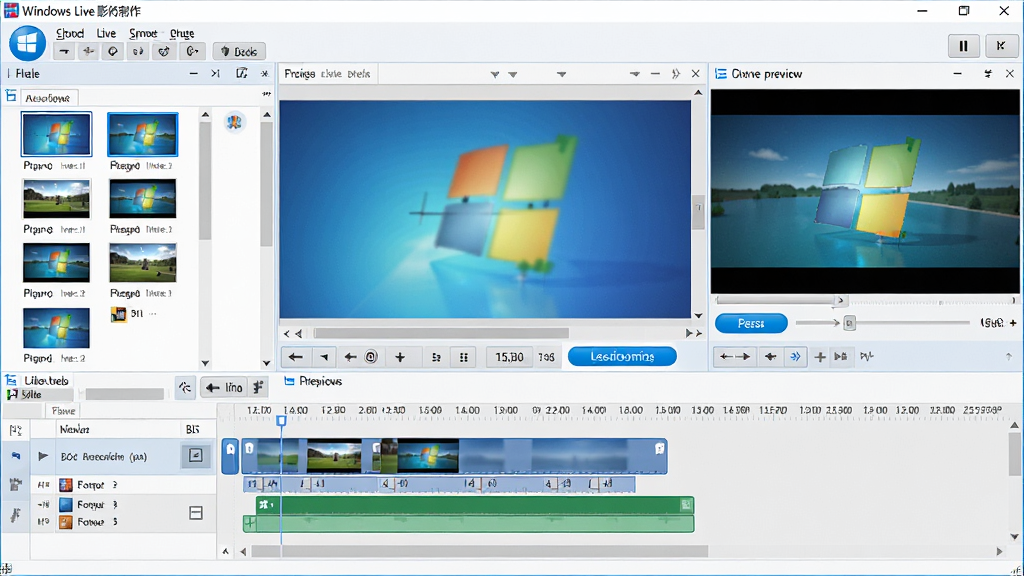Click the skip-to-start button beside the pause button
The image size is (1024, 576).
(x=1000, y=46)
